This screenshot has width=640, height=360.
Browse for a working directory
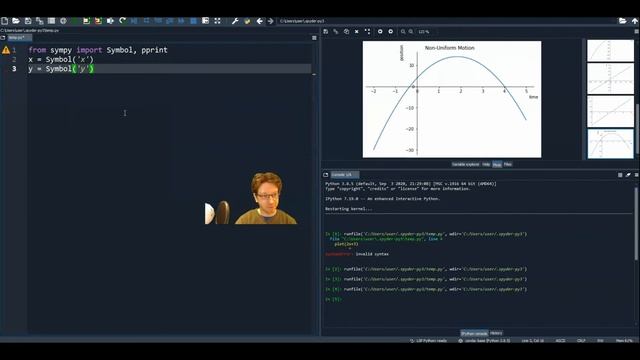coord(622,21)
